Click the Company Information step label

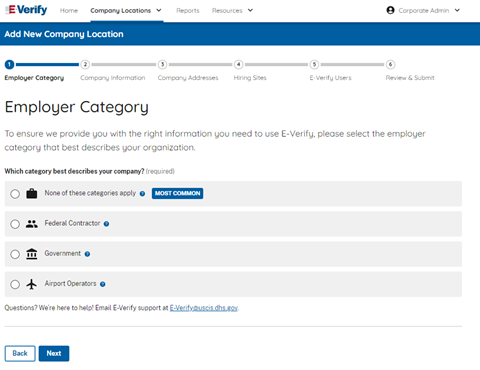(x=113, y=78)
